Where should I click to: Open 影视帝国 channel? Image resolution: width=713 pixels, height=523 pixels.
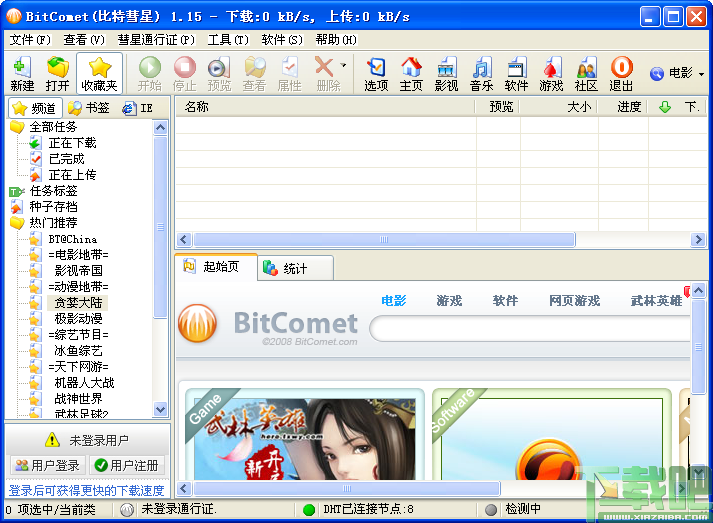pos(78,271)
